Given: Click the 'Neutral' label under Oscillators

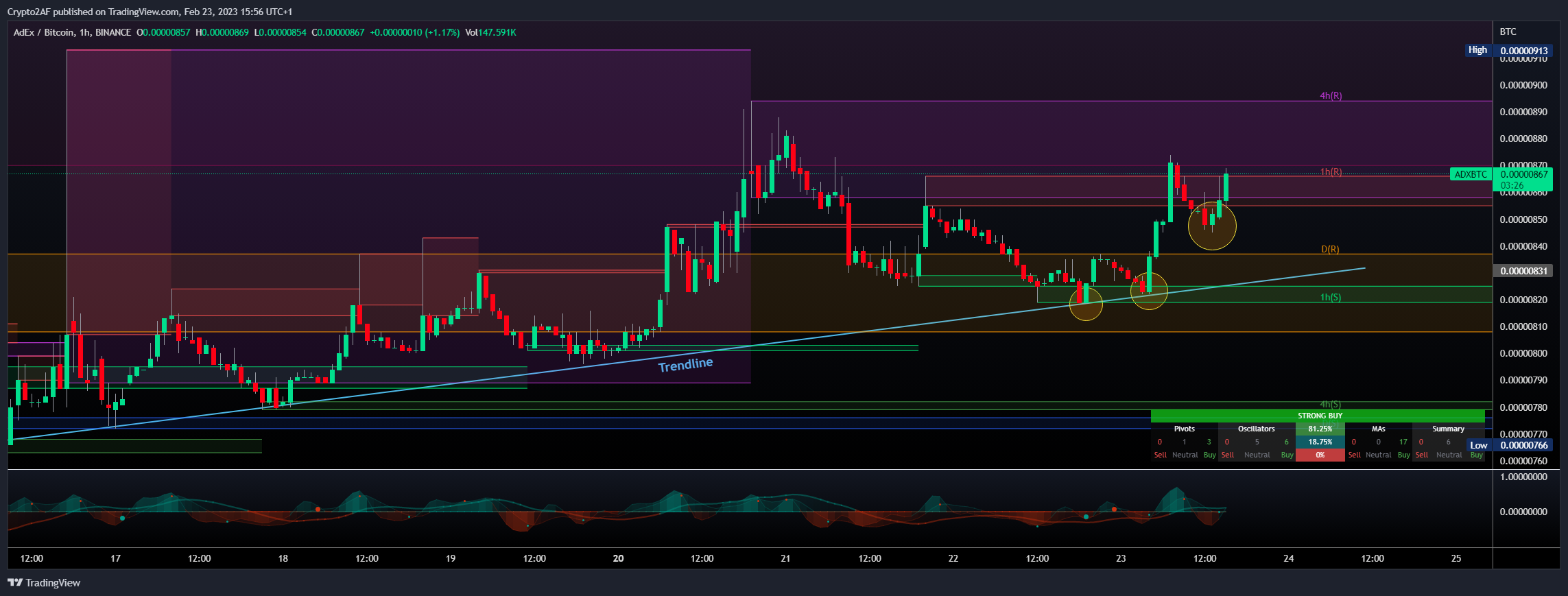Looking at the screenshot, I should 1257,455.
